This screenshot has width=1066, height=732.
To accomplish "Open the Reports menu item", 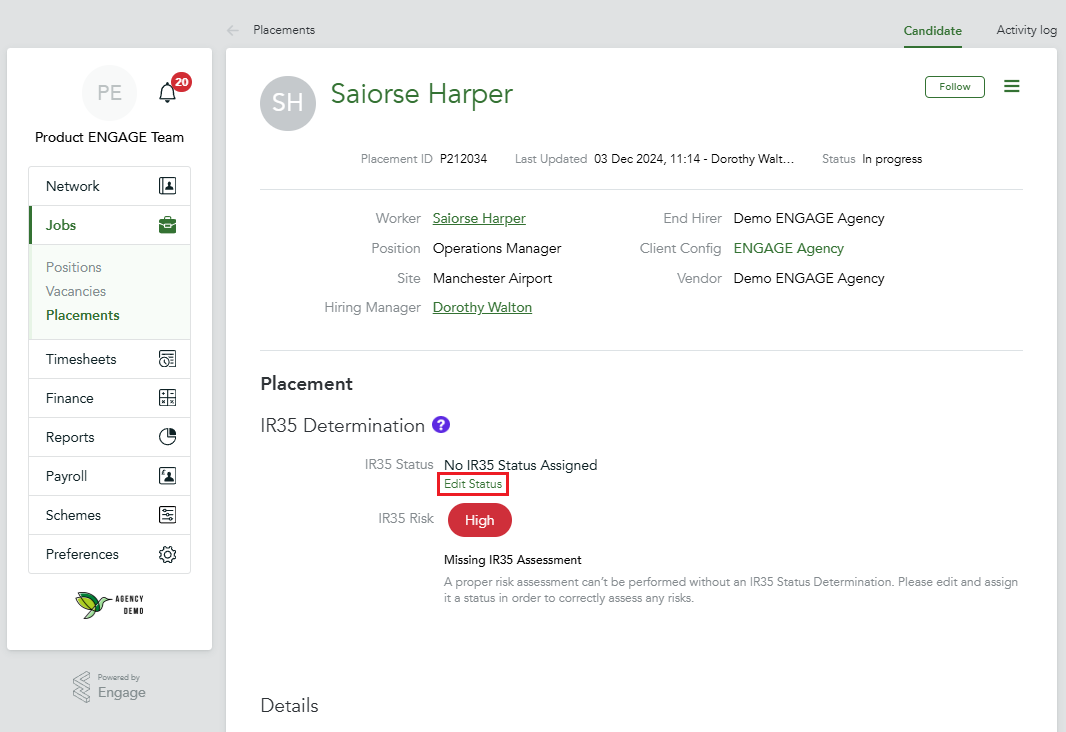I will (x=109, y=436).
